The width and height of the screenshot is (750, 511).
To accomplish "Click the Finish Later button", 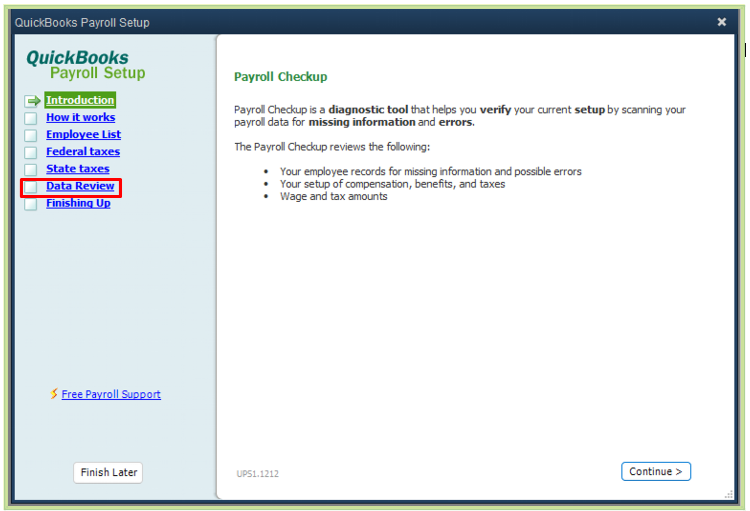I will [108, 473].
